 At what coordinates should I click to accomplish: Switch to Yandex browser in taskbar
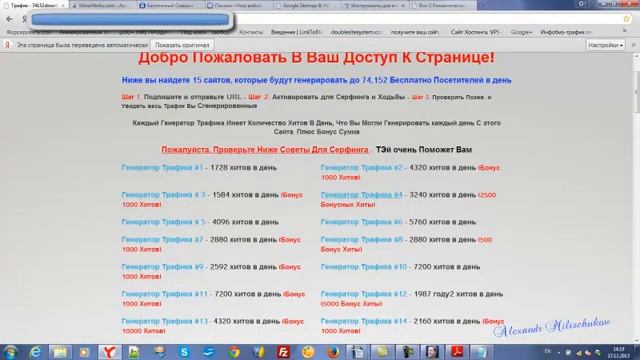(x=109, y=352)
